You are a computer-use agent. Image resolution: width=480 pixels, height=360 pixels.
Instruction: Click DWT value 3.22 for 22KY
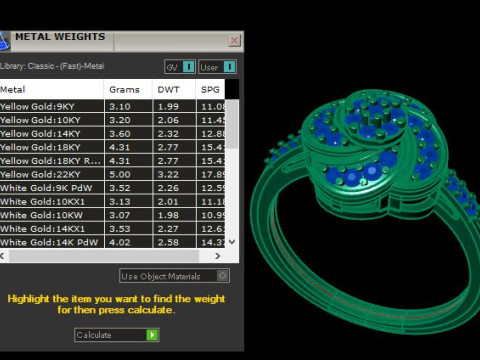(x=168, y=174)
